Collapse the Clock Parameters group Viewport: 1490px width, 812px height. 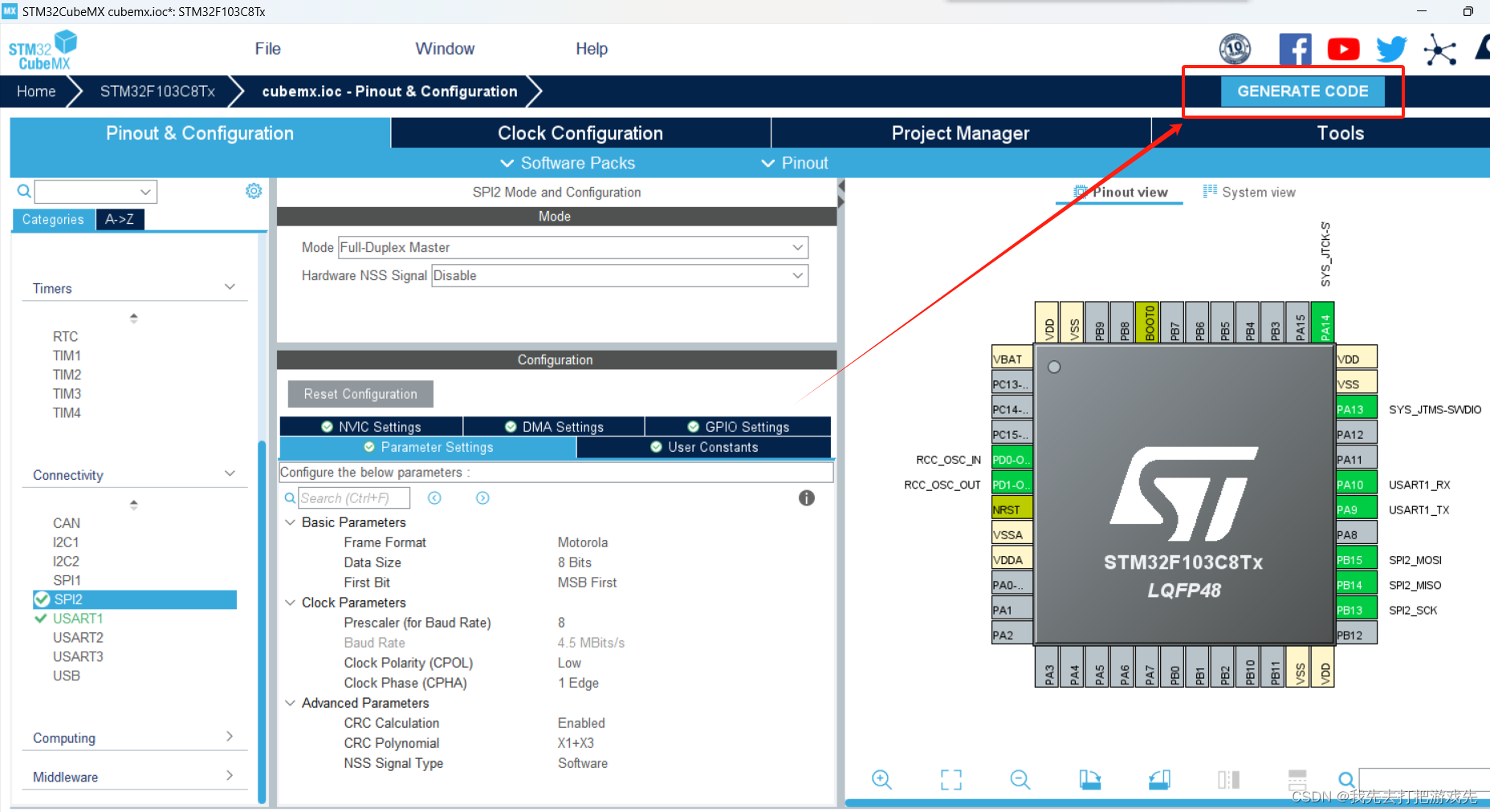point(291,603)
